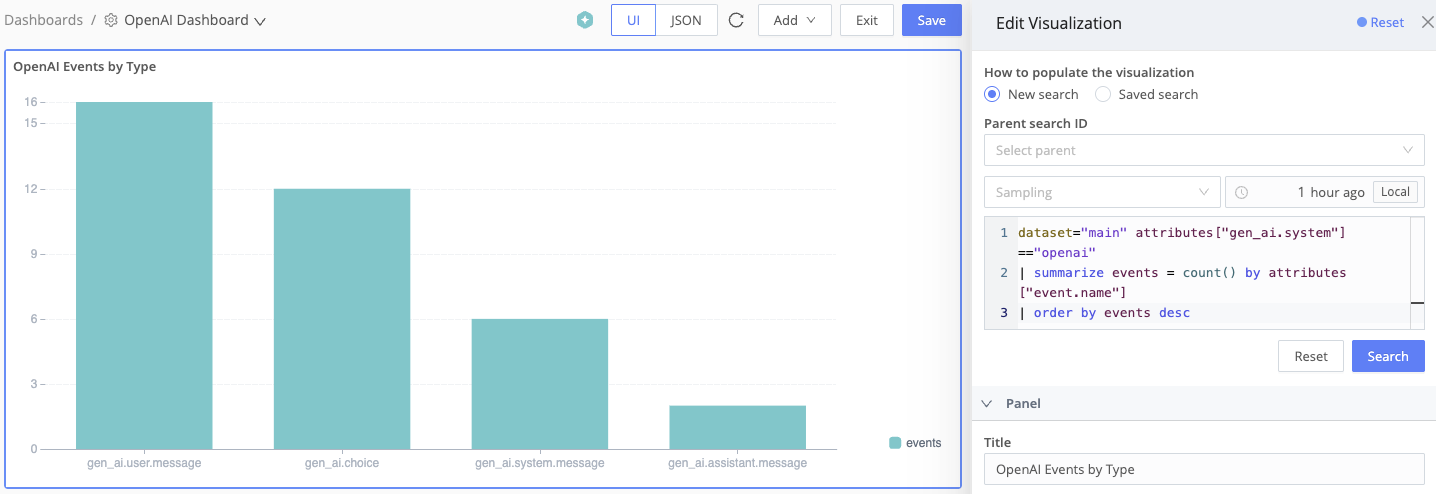1436x494 pixels.
Task: Click the gen_ai.assistant.message axis label
Action: click(738, 463)
